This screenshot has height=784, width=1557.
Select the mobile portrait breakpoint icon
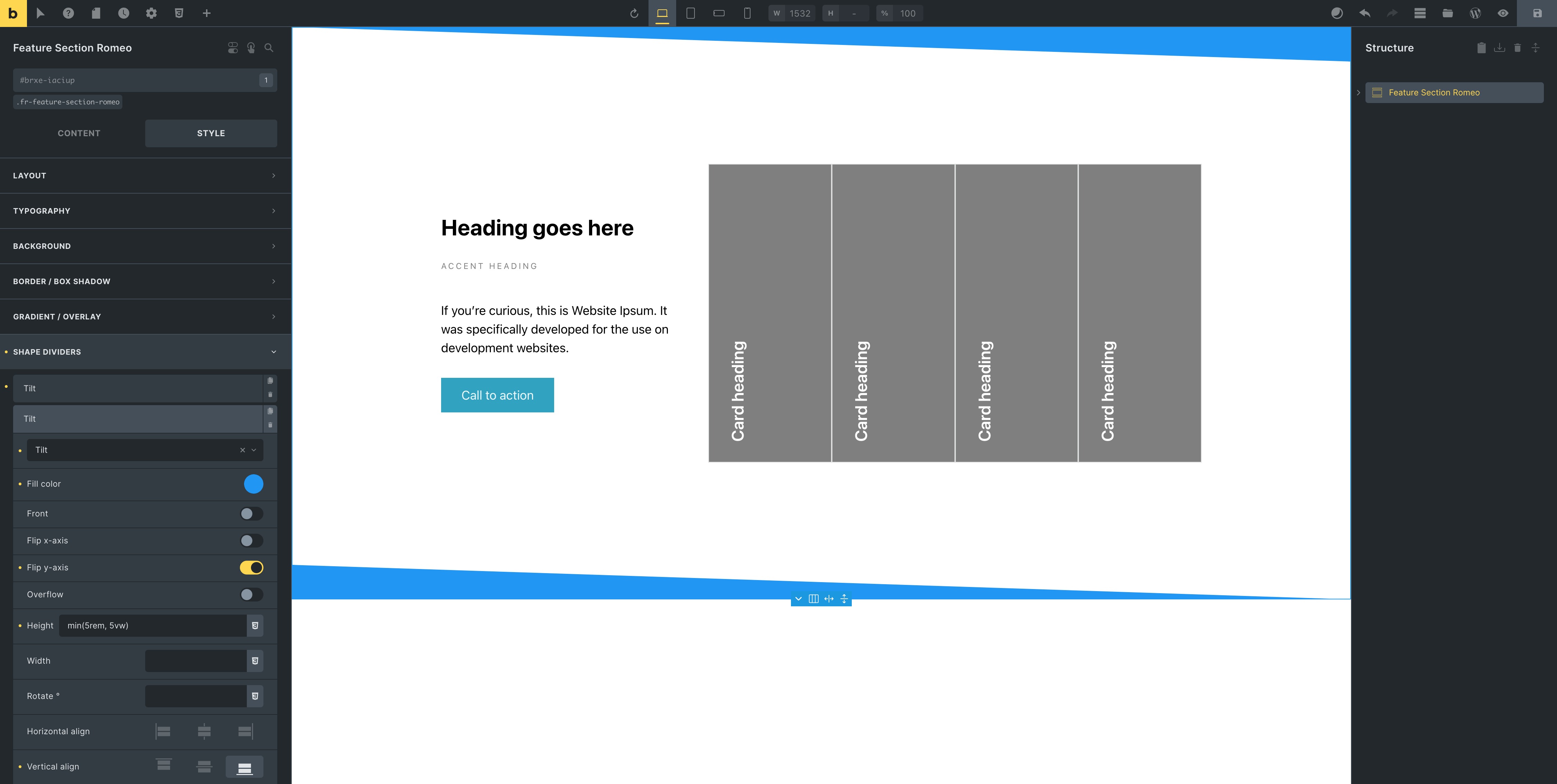point(747,13)
